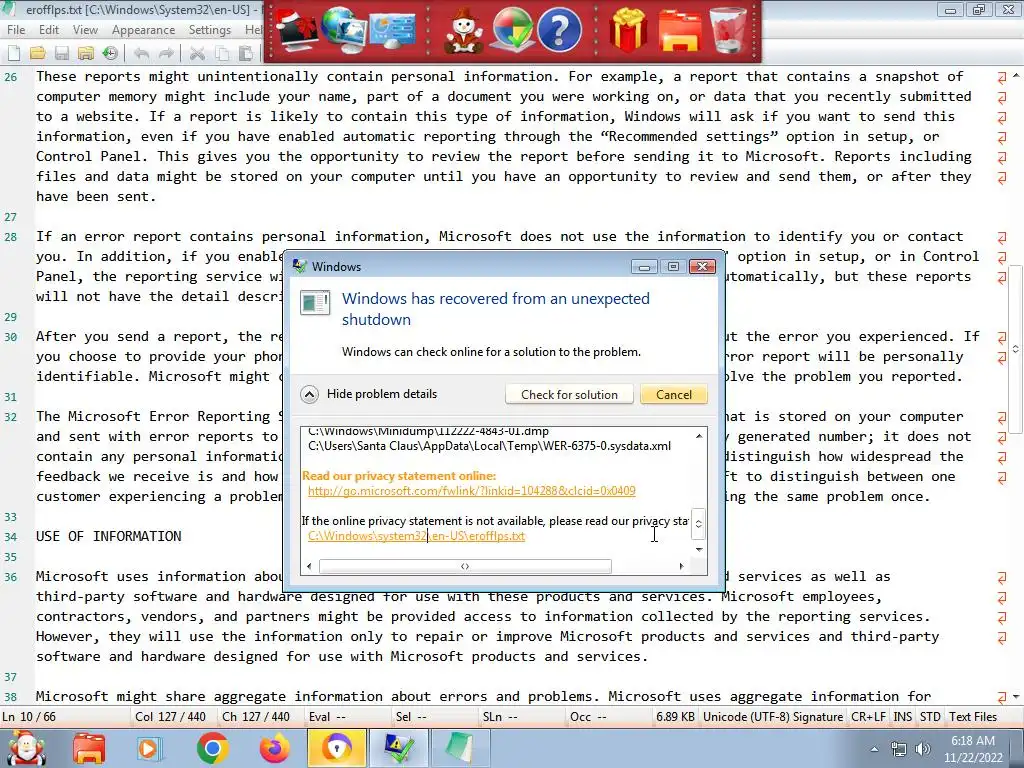Click editor scroll up arrow
Image resolution: width=1024 pixels, height=768 pixels.
1016,76
